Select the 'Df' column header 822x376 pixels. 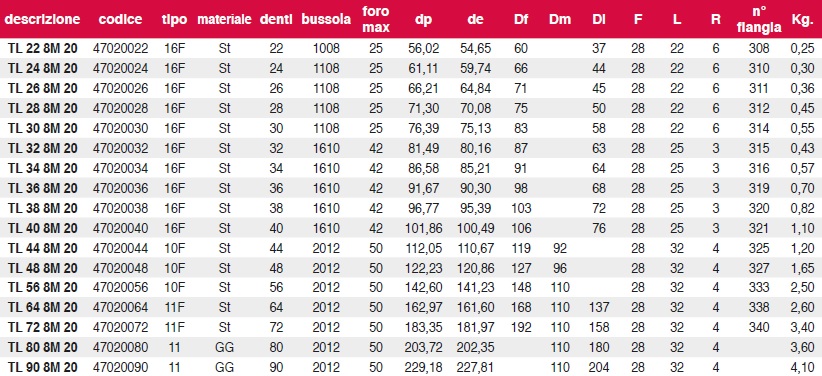(x=521, y=20)
